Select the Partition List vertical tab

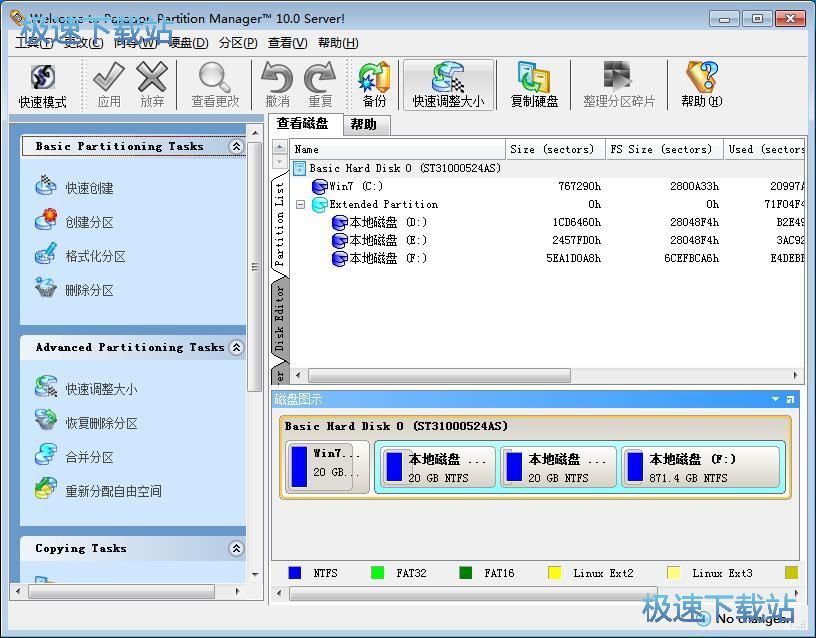click(x=280, y=224)
